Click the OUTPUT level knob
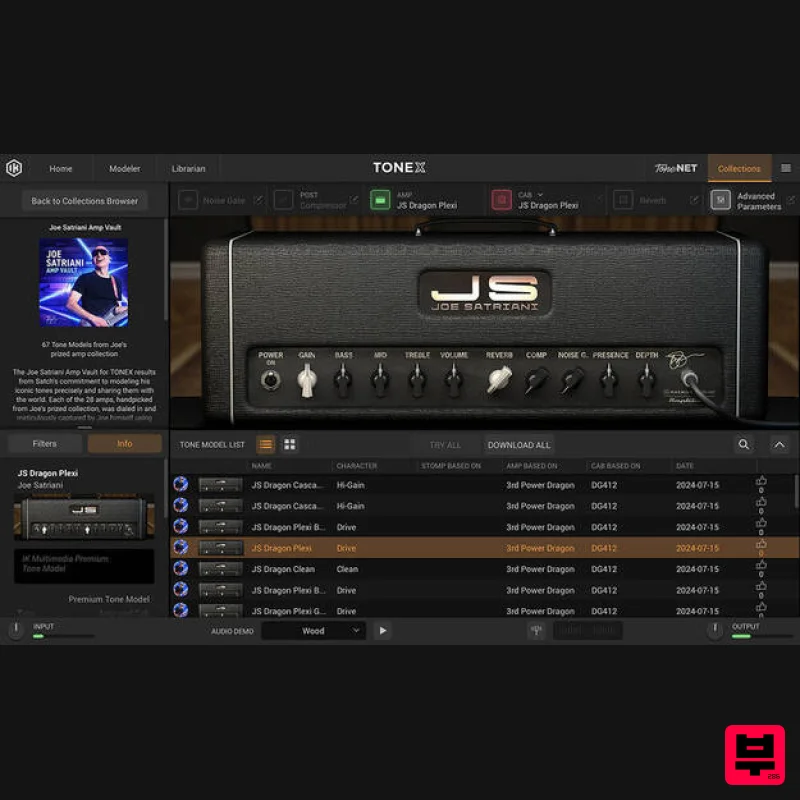Screen dimensions: 800x800 point(714,630)
